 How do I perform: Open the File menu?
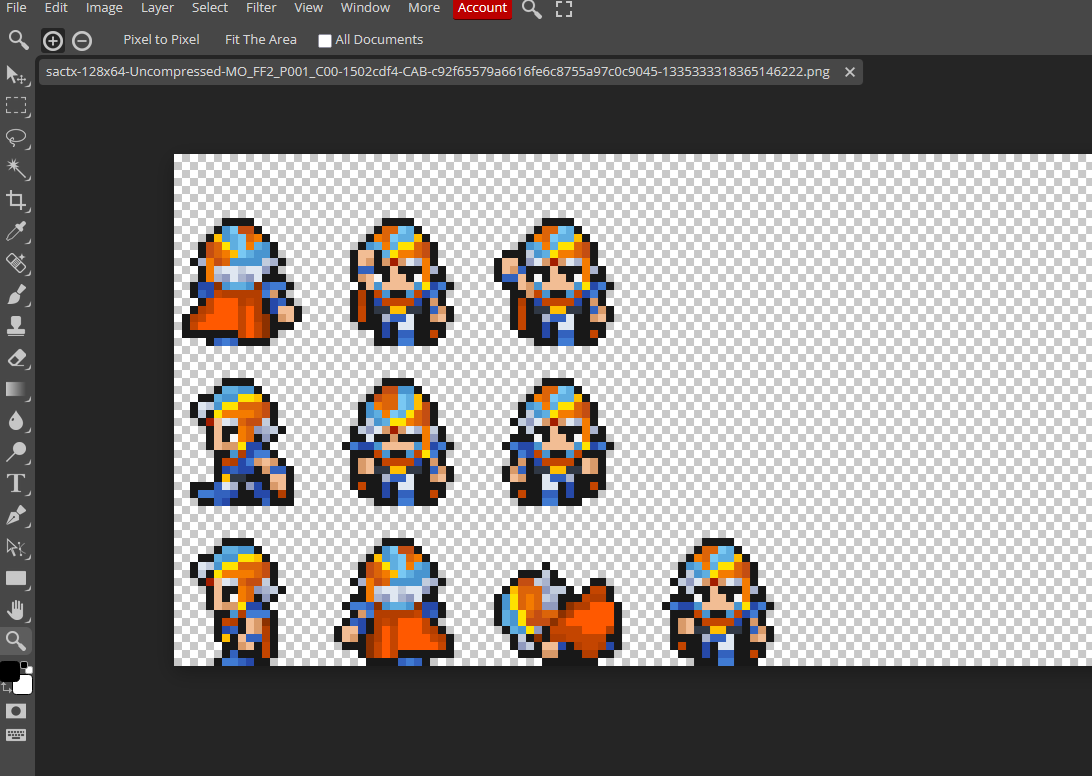coord(16,8)
